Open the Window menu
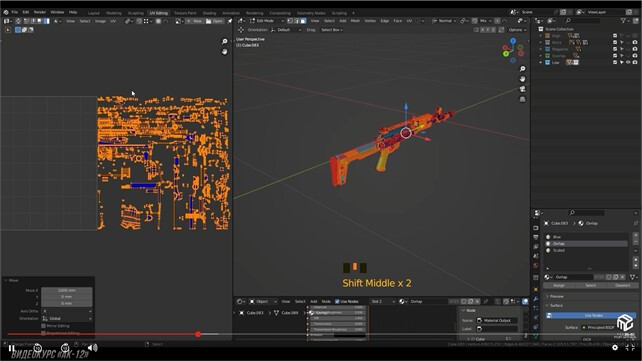The height and width of the screenshot is (361, 642). click(57, 12)
